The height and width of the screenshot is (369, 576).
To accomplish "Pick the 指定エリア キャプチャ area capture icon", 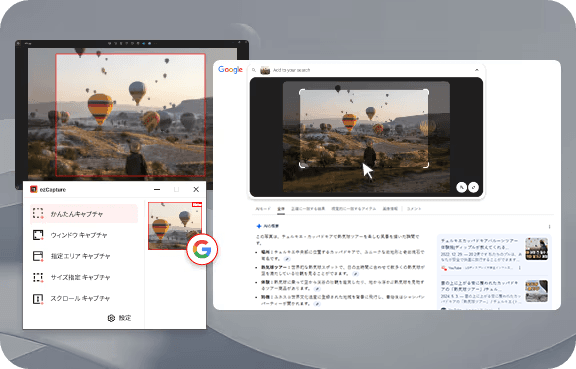I will 38,256.
